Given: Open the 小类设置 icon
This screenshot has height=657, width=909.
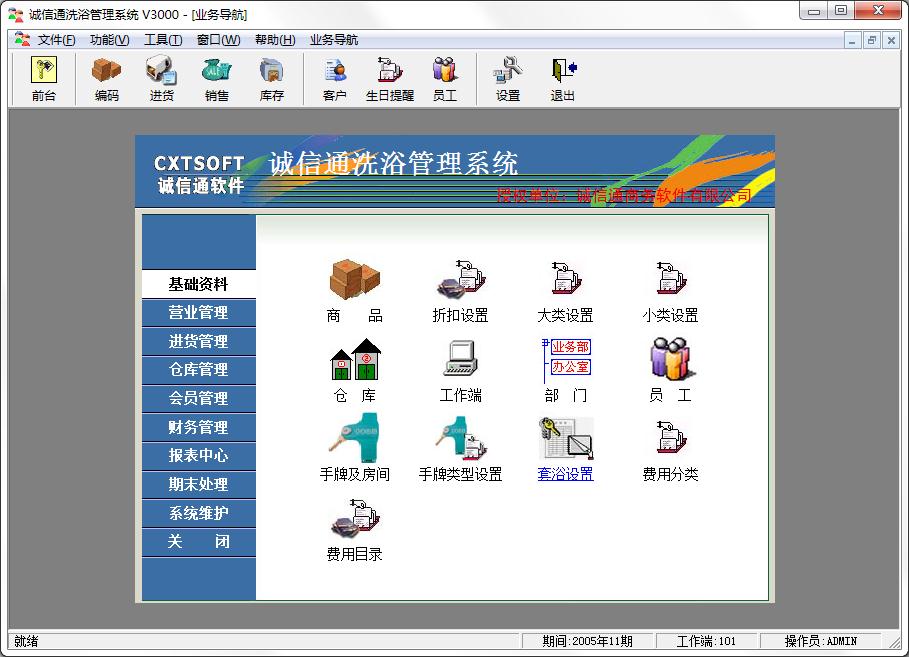Looking at the screenshot, I should [x=671, y=277].
